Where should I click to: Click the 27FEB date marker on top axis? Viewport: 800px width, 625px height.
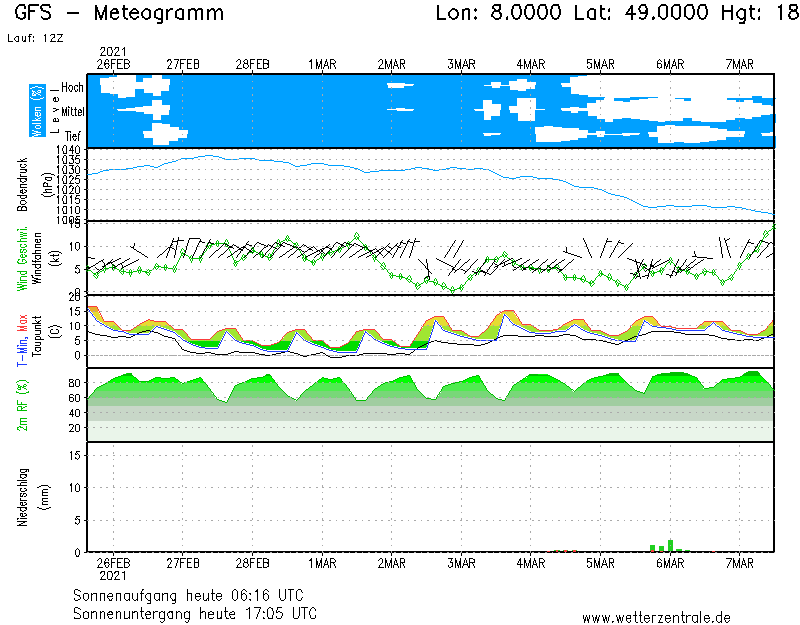pyautogui.click(x=183, y=64)
